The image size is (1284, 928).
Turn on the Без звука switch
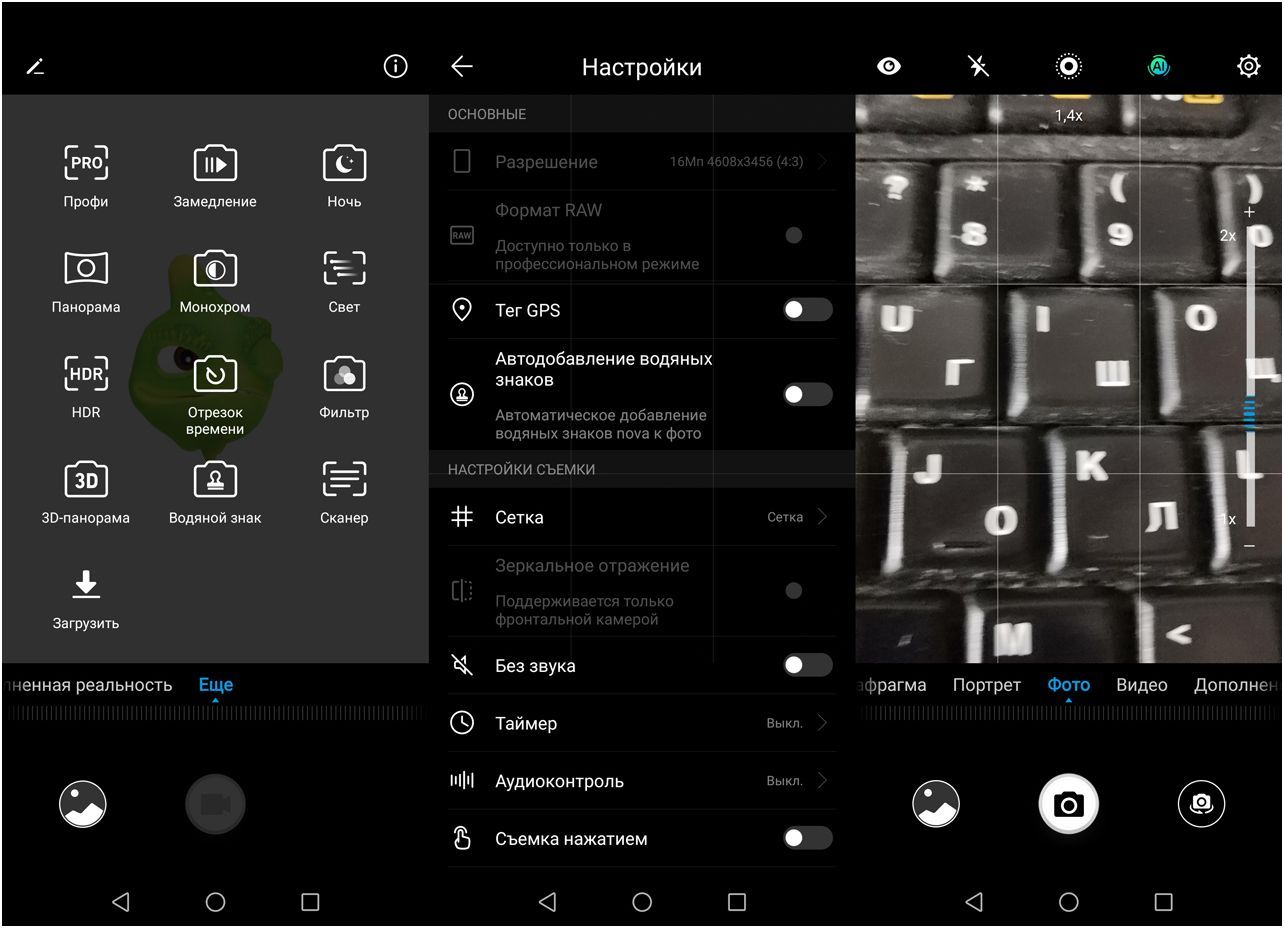pos(807,666)
